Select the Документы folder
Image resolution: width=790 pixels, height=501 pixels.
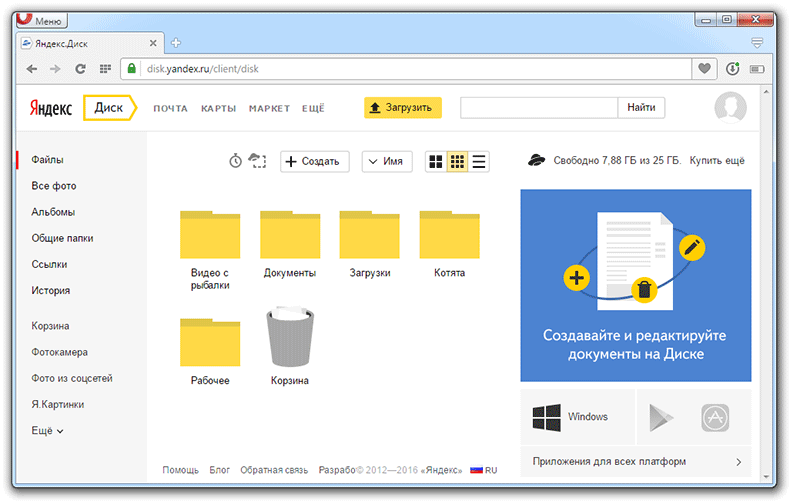click(290, 244)
